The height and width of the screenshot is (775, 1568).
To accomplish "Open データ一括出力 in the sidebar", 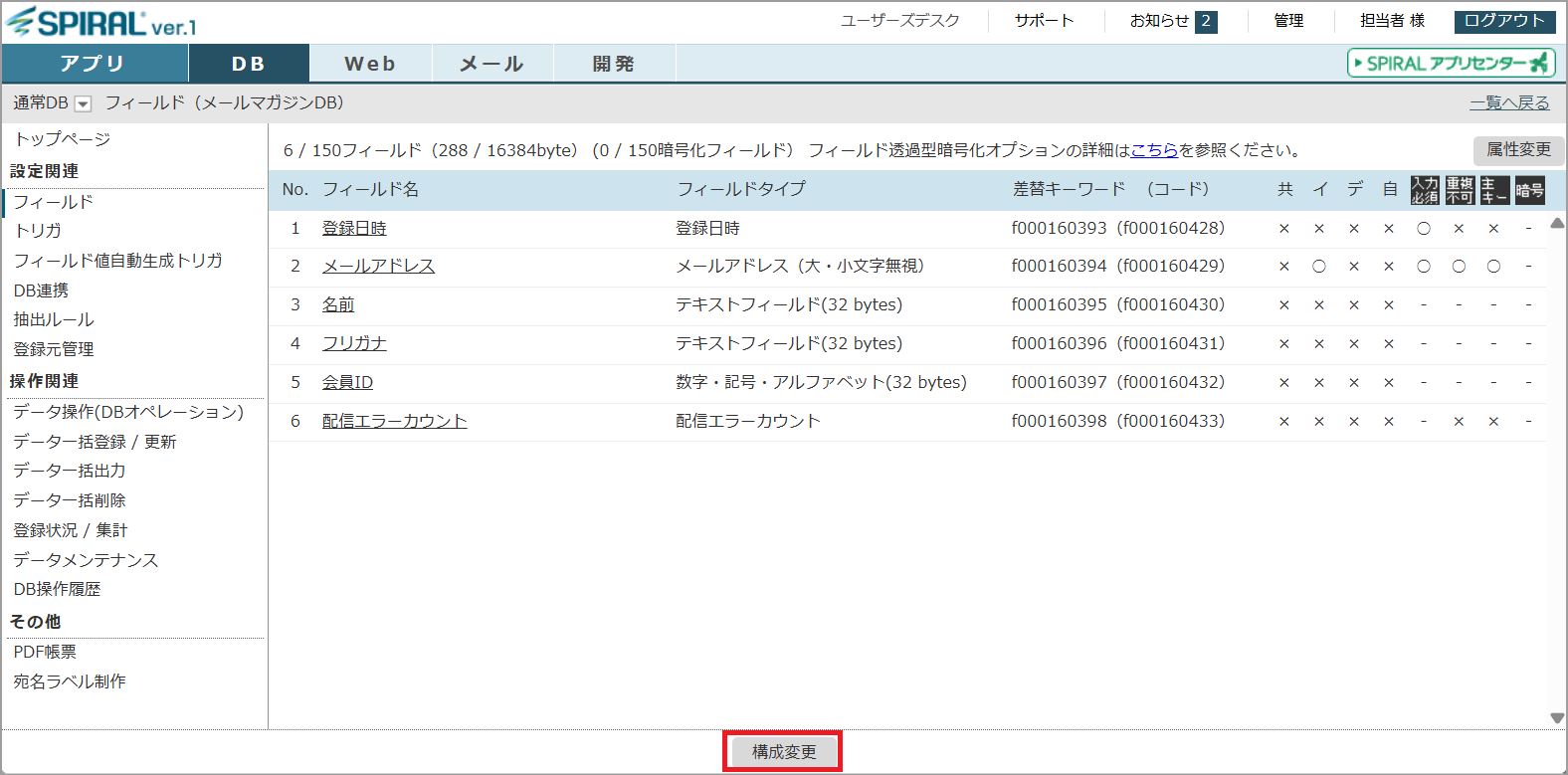I will [x=70, y=471].
